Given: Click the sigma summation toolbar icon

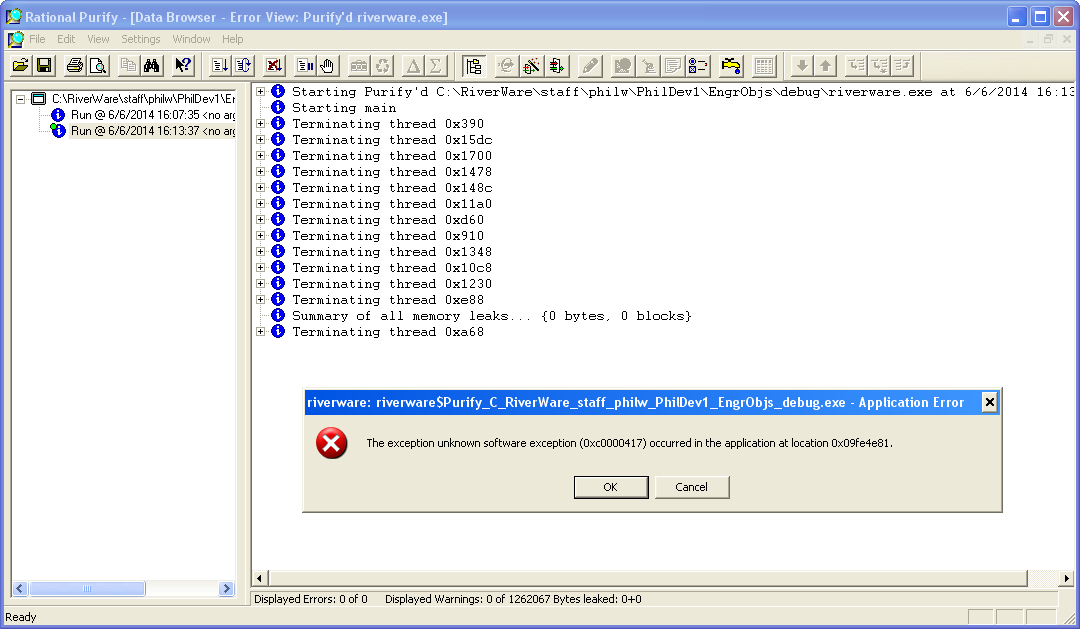Looking at the screenshot, I should (x=435, y=65).
